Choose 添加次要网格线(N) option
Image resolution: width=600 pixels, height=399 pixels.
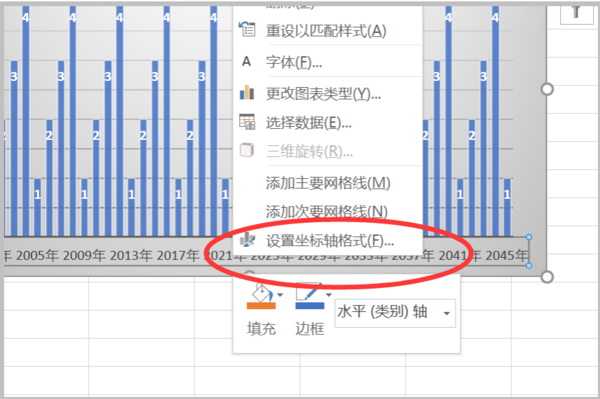pos(328,211)
